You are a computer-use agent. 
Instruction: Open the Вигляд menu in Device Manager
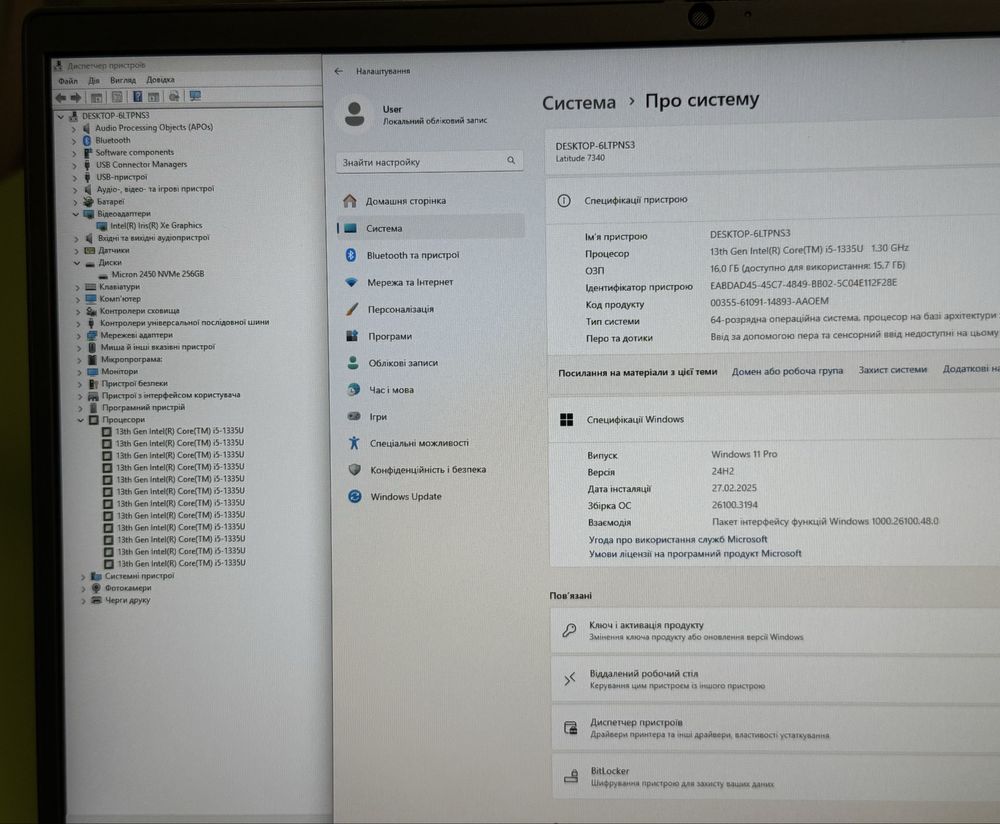[123, 80]
